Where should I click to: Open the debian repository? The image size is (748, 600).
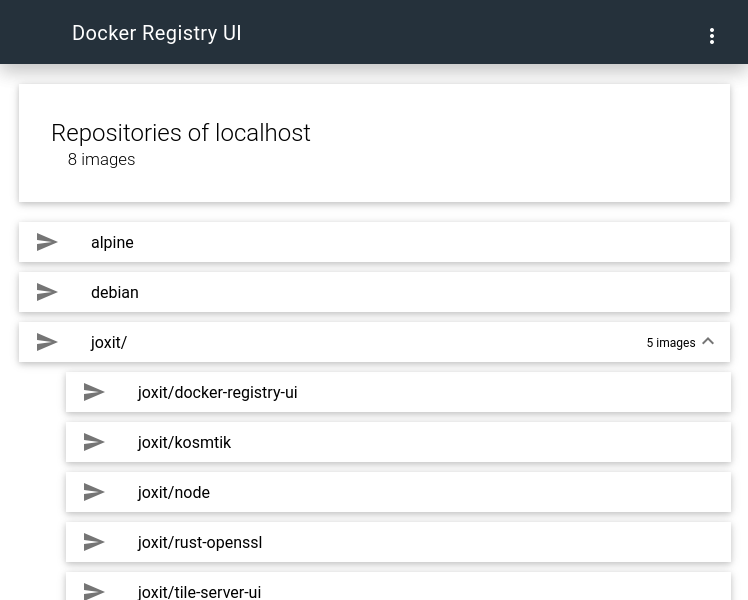point(115,292)
